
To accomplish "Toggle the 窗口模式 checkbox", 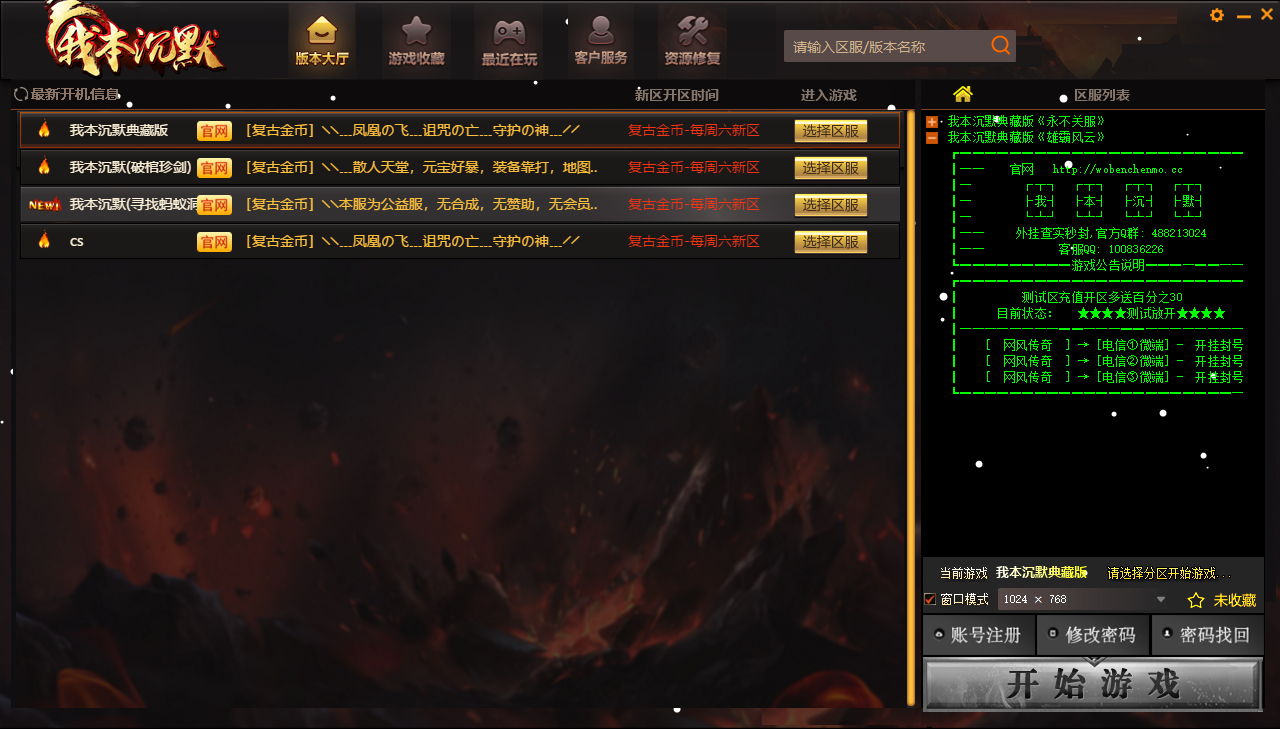I will click(930, 599).
